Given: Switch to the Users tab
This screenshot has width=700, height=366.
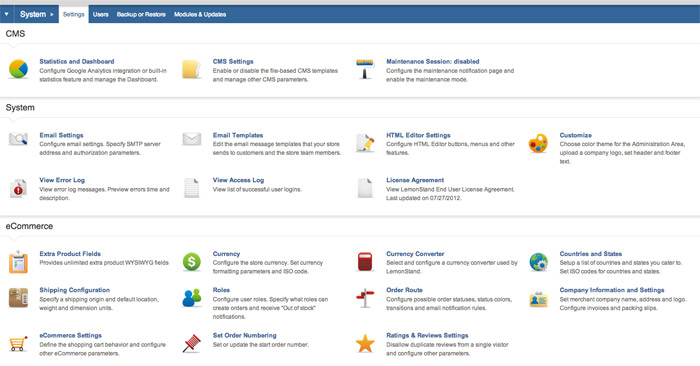Looking at the screenshot, I should pyautogui.click(x=100, y=14).
